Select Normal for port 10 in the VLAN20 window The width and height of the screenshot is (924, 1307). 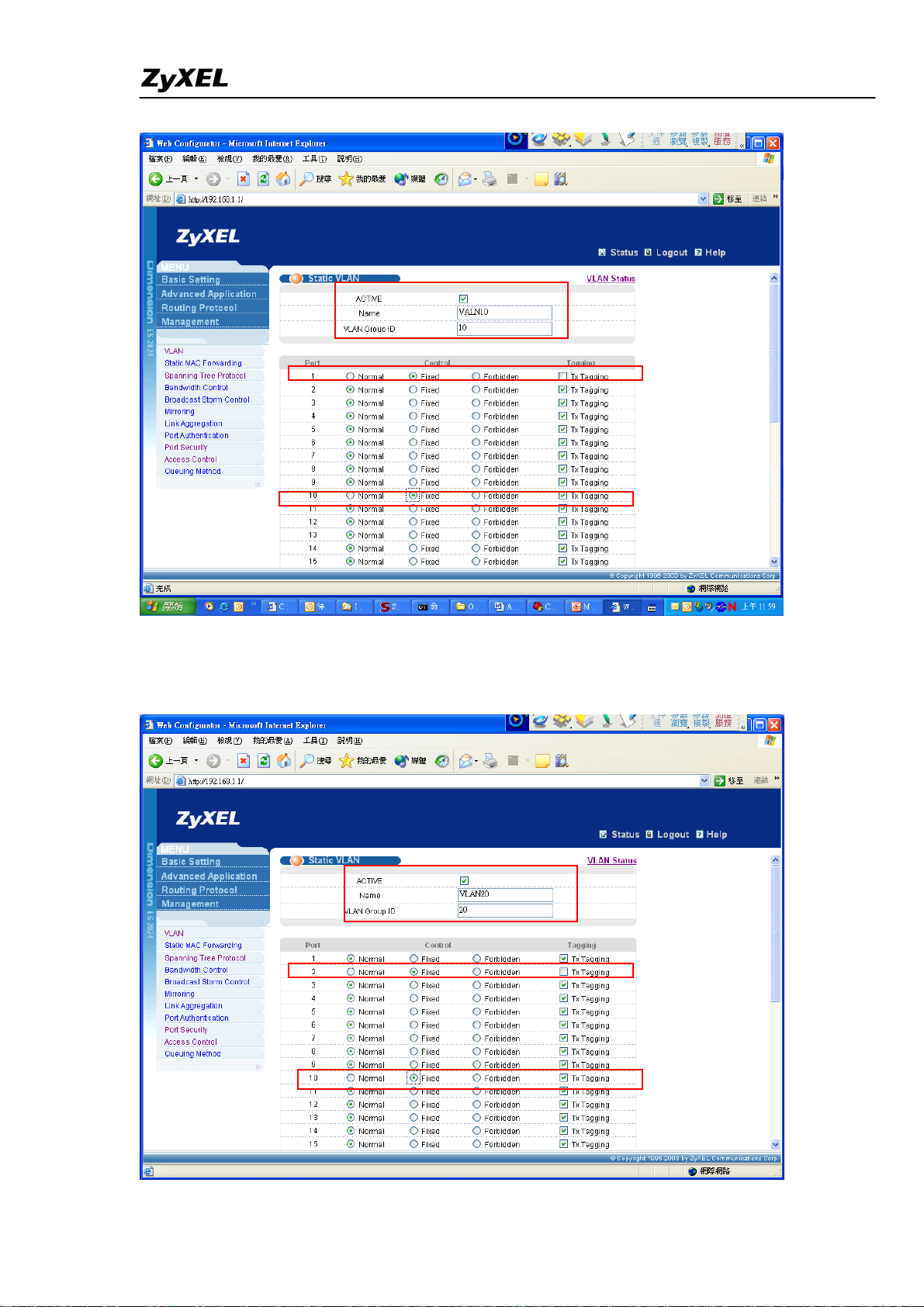click(351, 1078)
